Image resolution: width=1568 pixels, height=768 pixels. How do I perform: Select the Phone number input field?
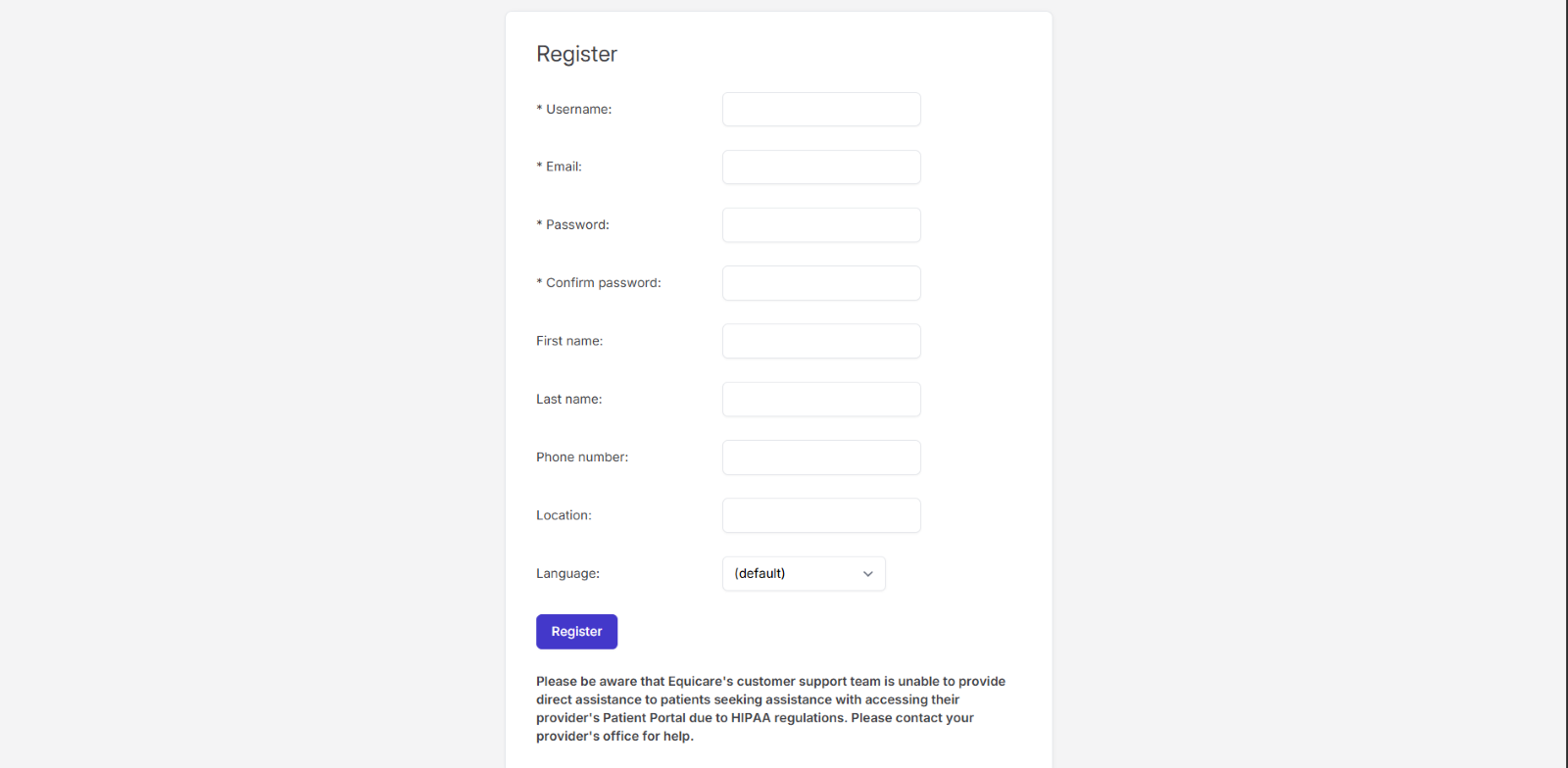821,457
